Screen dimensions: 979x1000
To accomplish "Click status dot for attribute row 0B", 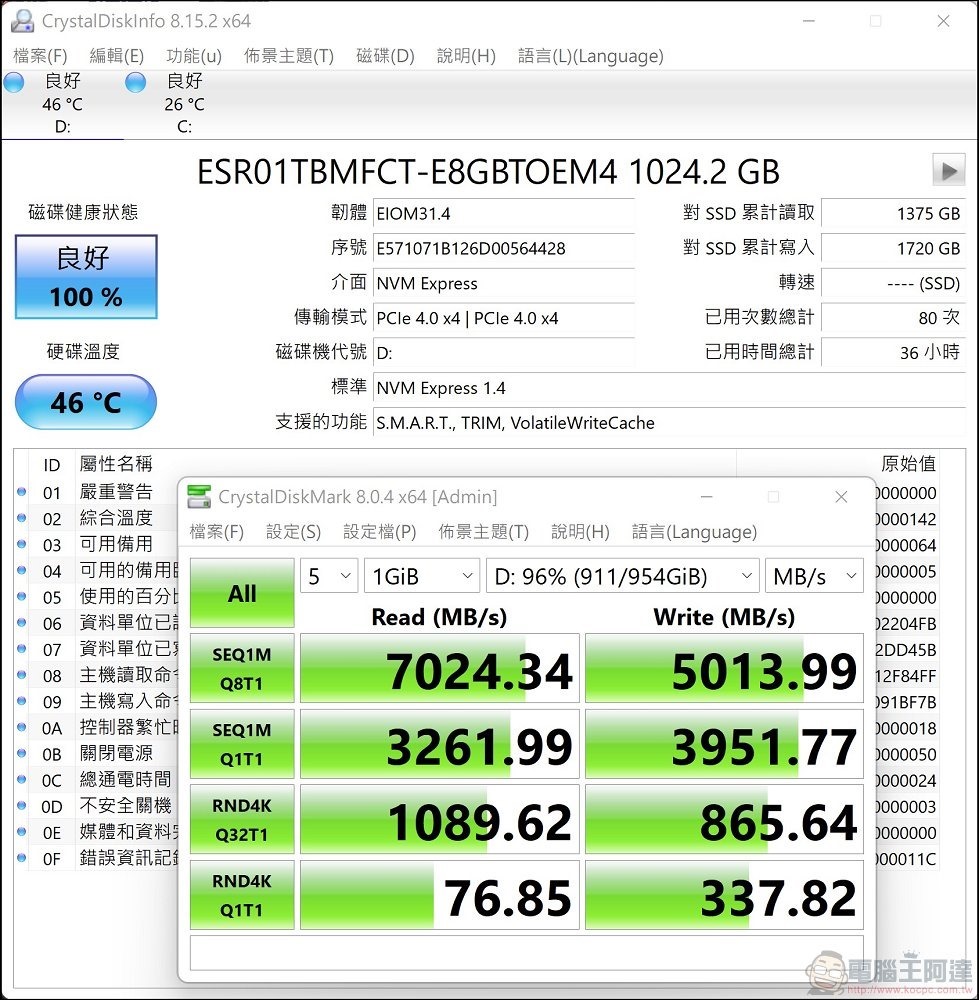I will (x=22, y=753).
